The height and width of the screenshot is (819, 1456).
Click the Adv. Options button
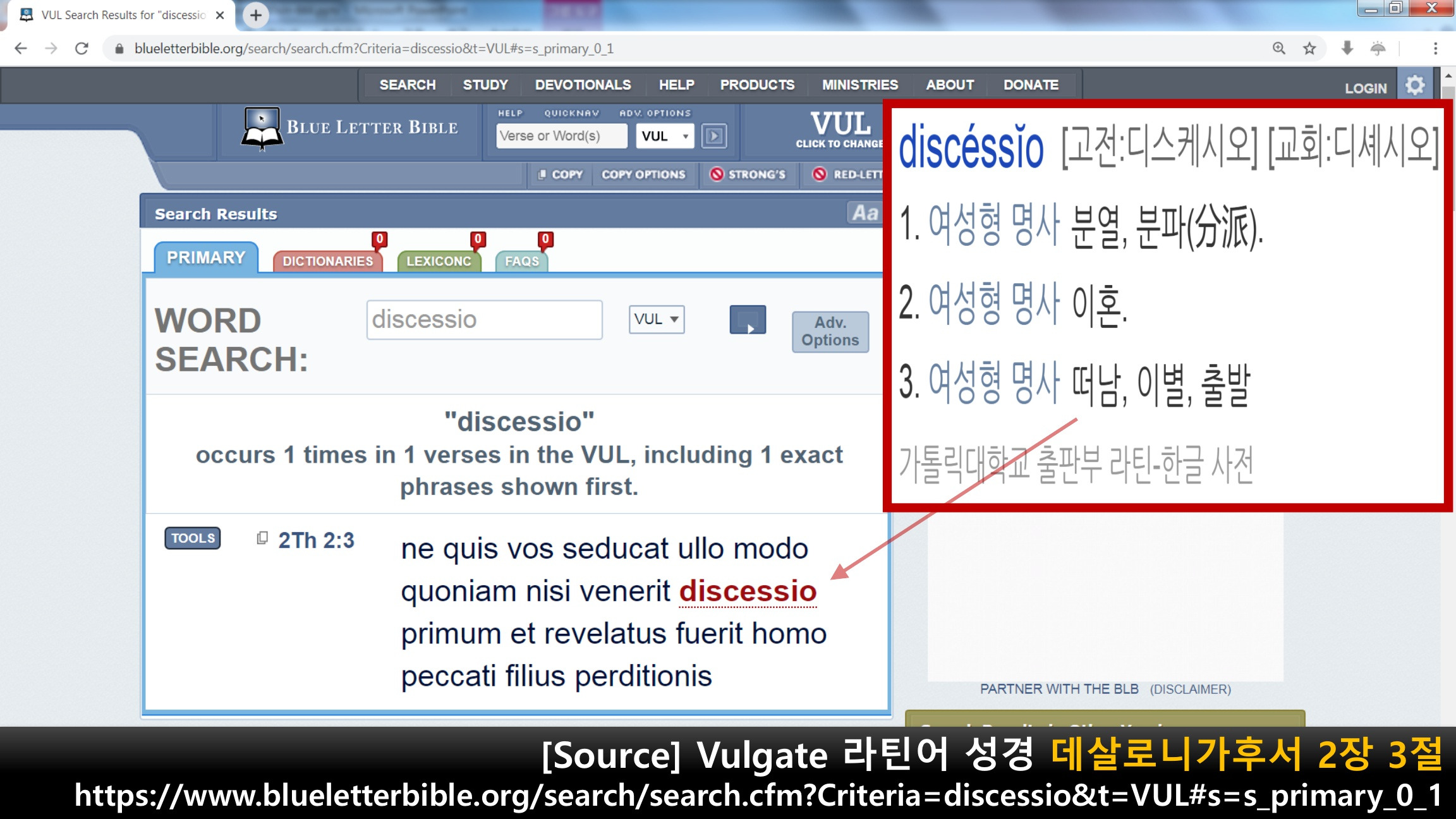click(830, 331)
